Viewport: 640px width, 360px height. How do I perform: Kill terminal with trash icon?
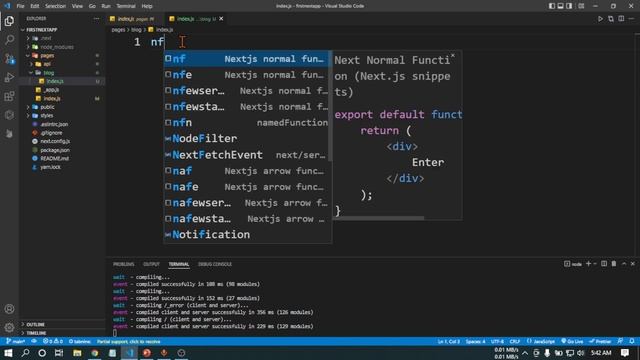point(613,264)
